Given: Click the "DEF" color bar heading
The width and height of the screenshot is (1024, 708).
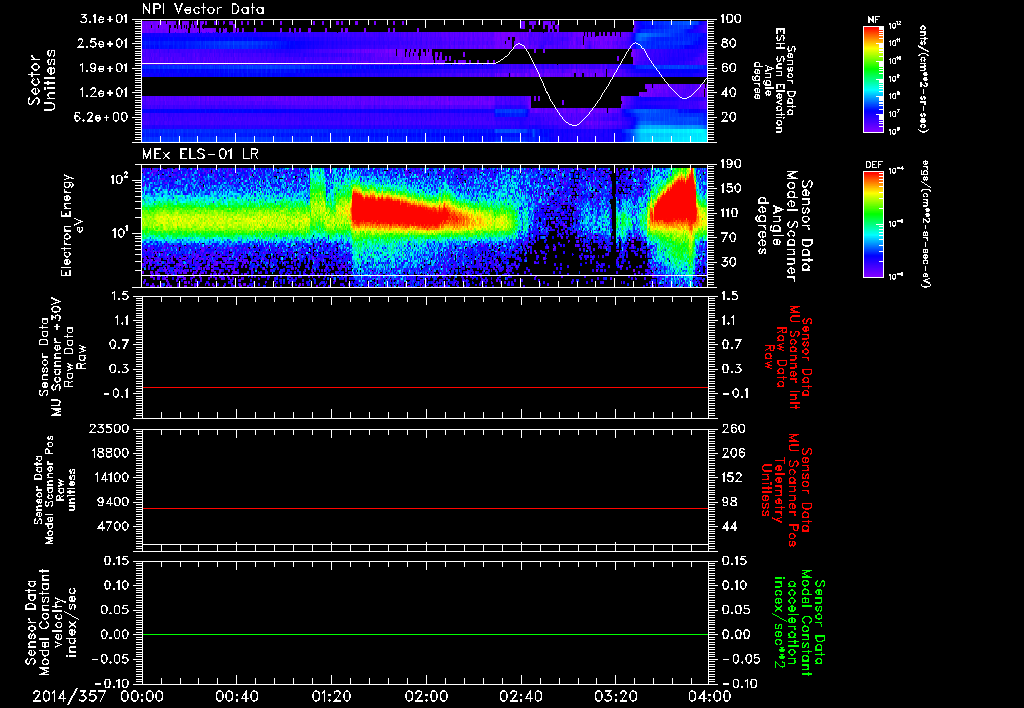Looking at the screenshot, I should pyautogui.click(x=873, y=165).
